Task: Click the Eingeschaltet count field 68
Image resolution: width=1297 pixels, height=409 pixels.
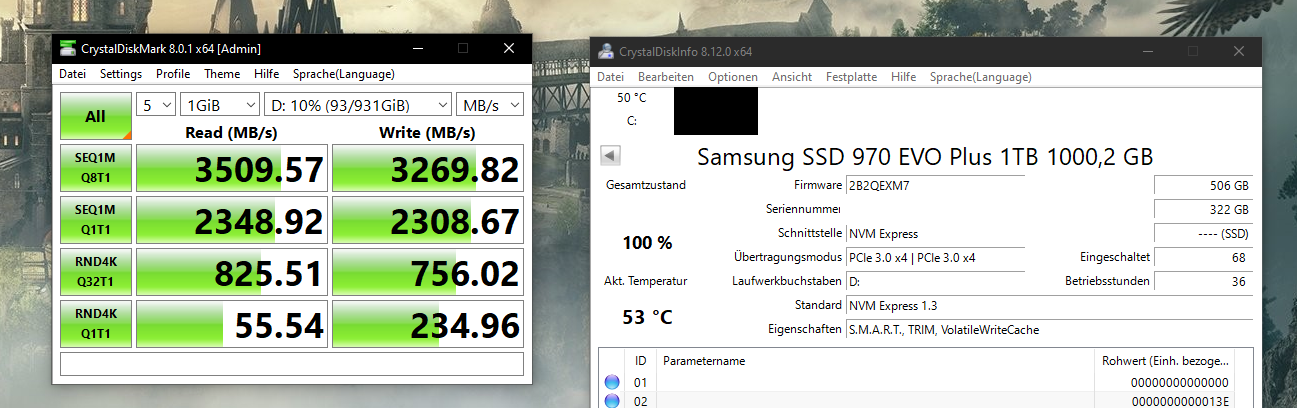Action: point(1203,257)
